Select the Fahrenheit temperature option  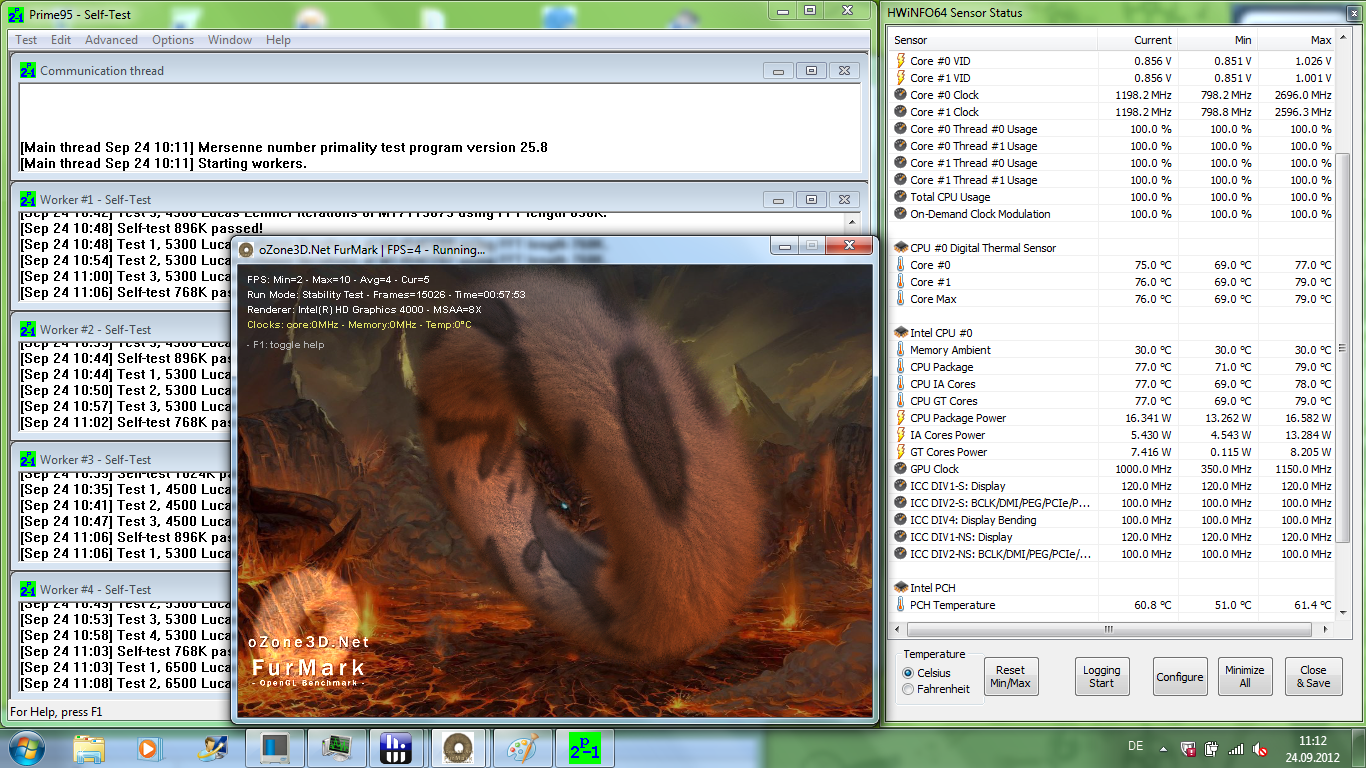[908, 689]
